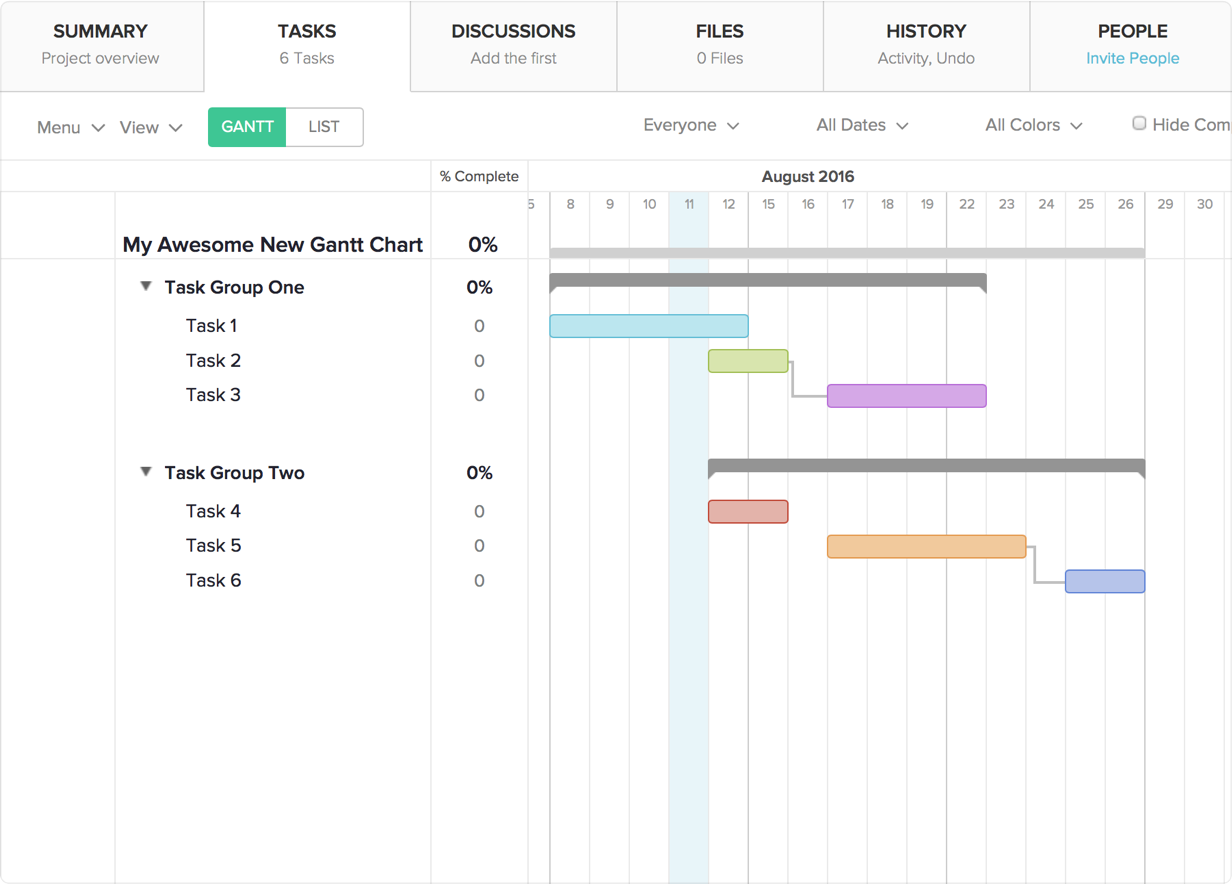The height and width of the screenshot is (884, 1232).
Task: Open the Everyone filter dropdown
Action: click(691, 125)
